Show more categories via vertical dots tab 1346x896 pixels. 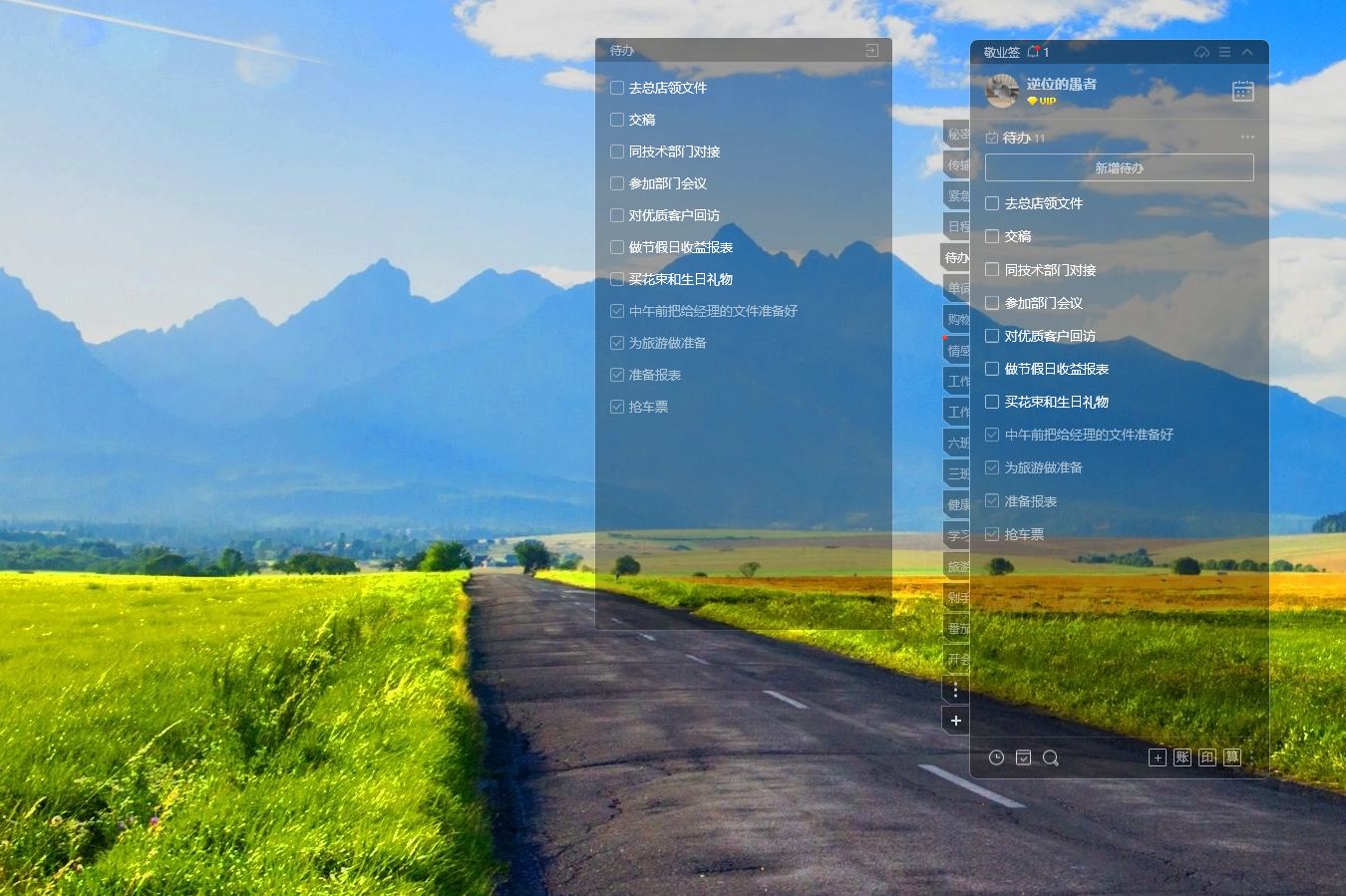[x=955, y=690]
